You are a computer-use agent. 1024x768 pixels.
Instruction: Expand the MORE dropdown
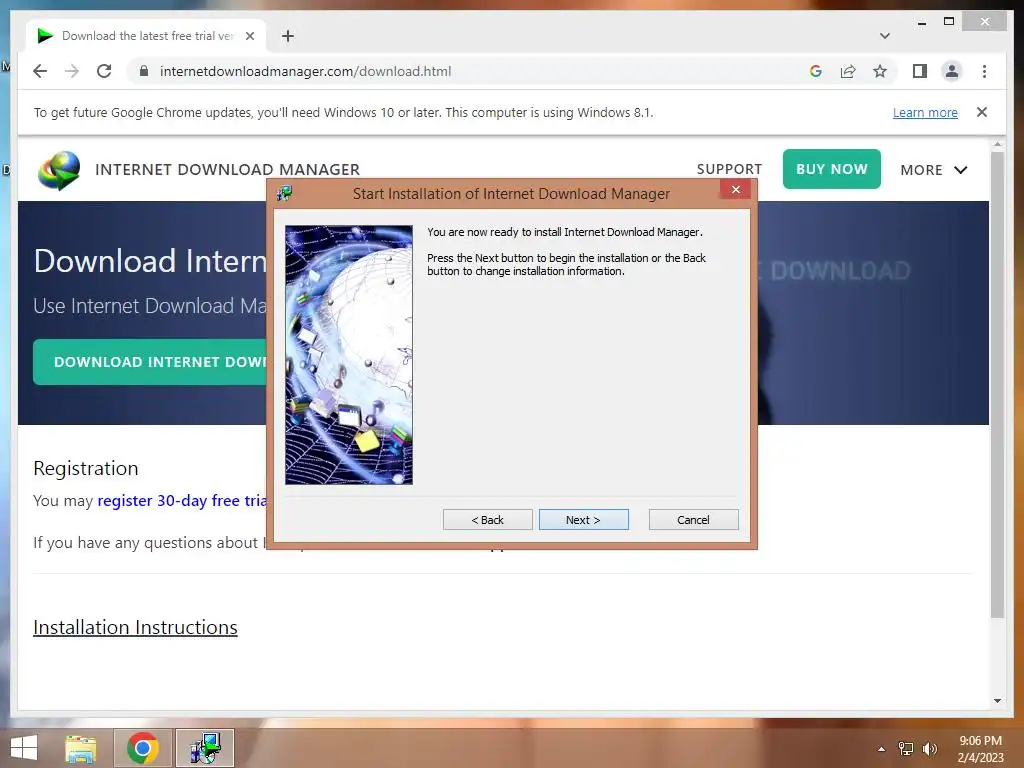(934, 170)
